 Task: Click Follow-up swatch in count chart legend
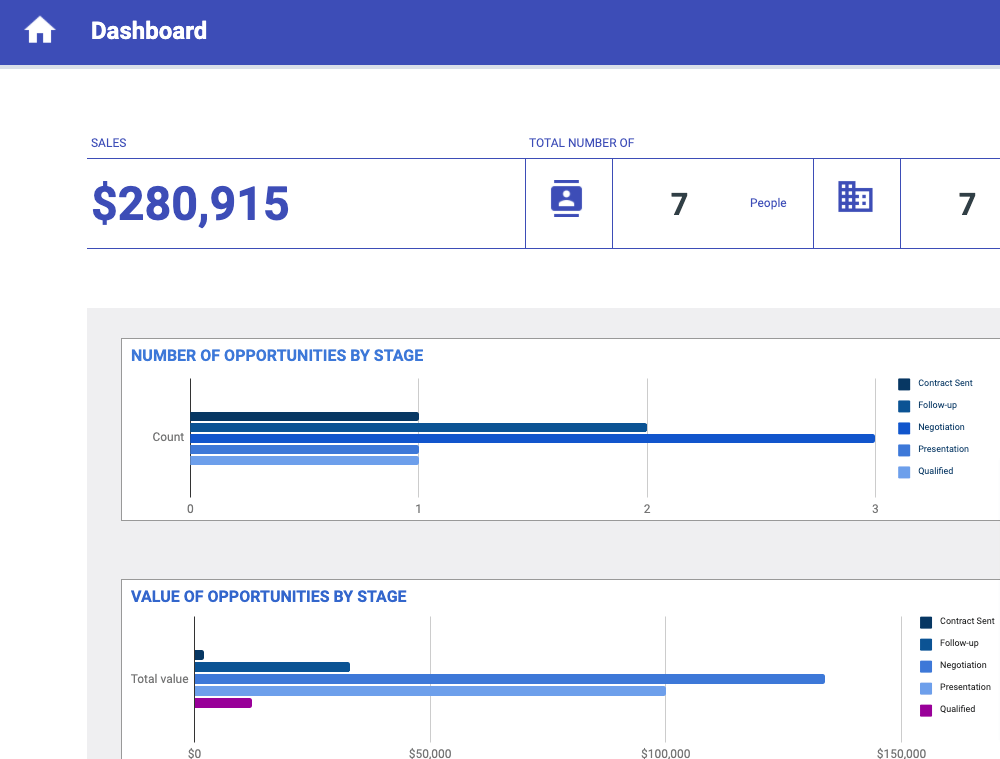(x=904, y=406)
